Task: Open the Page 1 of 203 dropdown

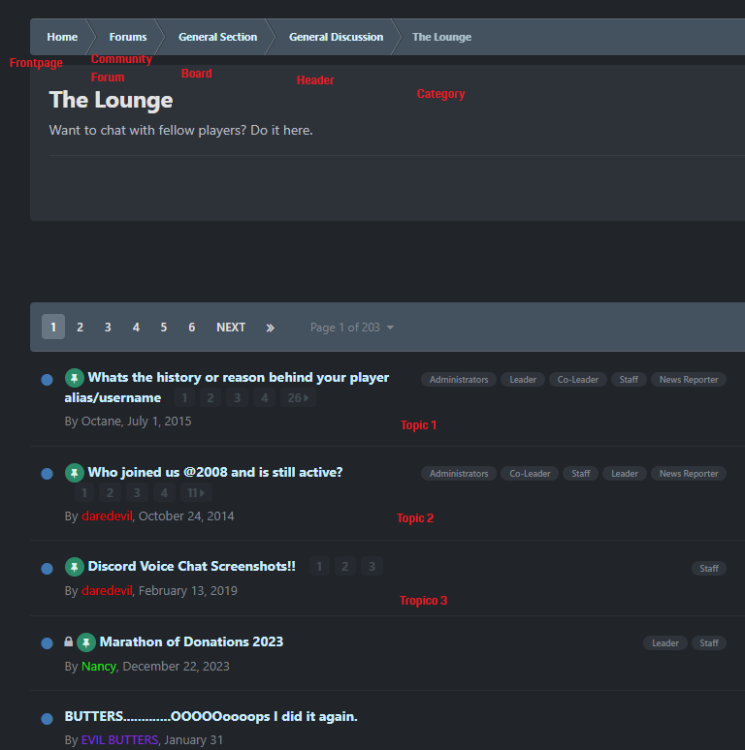Action: 351,327
